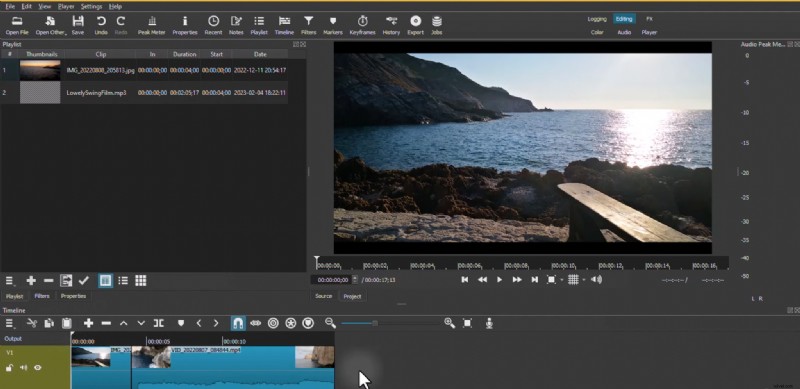Show the Peak Meter panel
This screenshot has width=800, height=389.
click(x=152, y=25)
